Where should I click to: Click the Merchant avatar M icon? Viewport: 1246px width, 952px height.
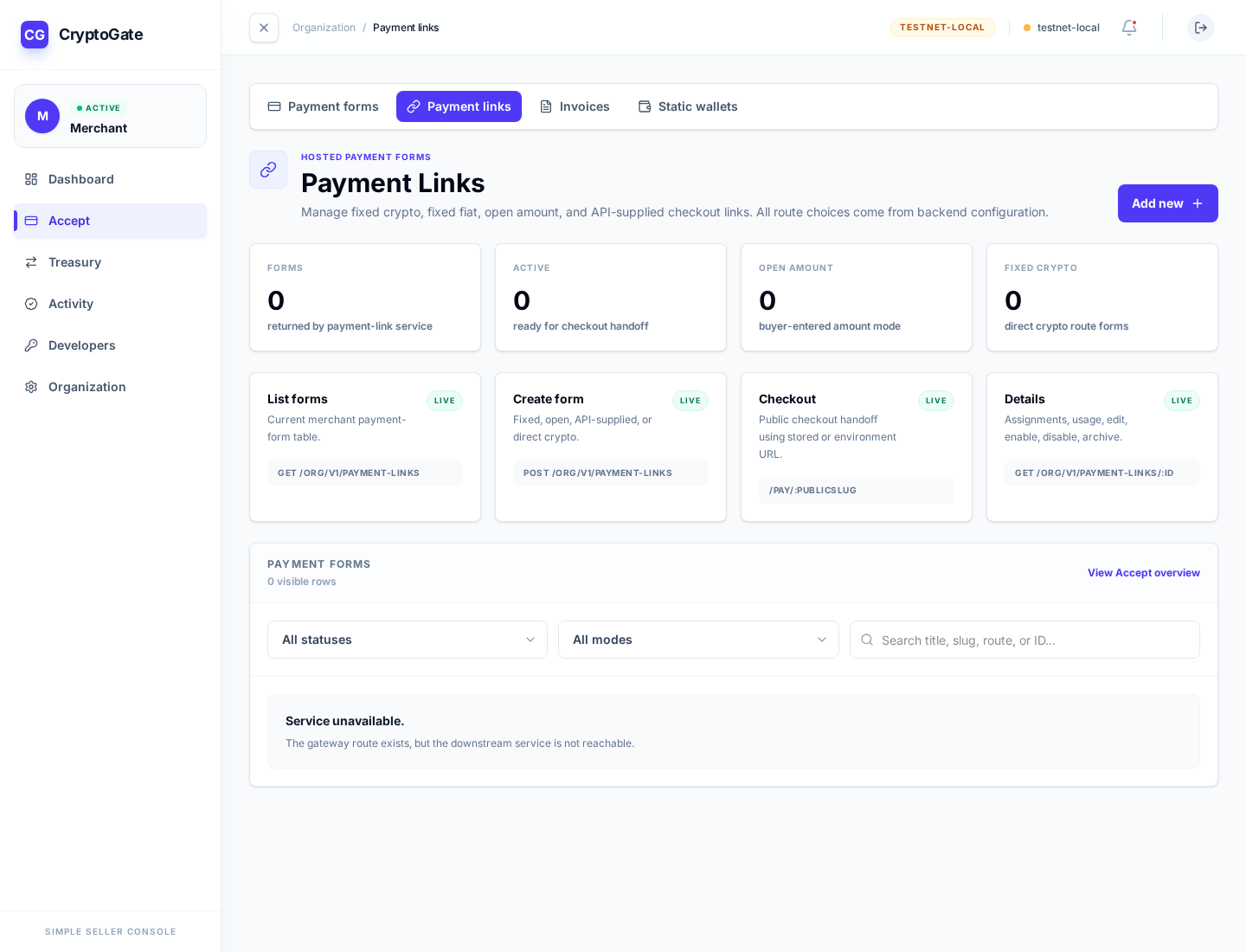(42, 116)
